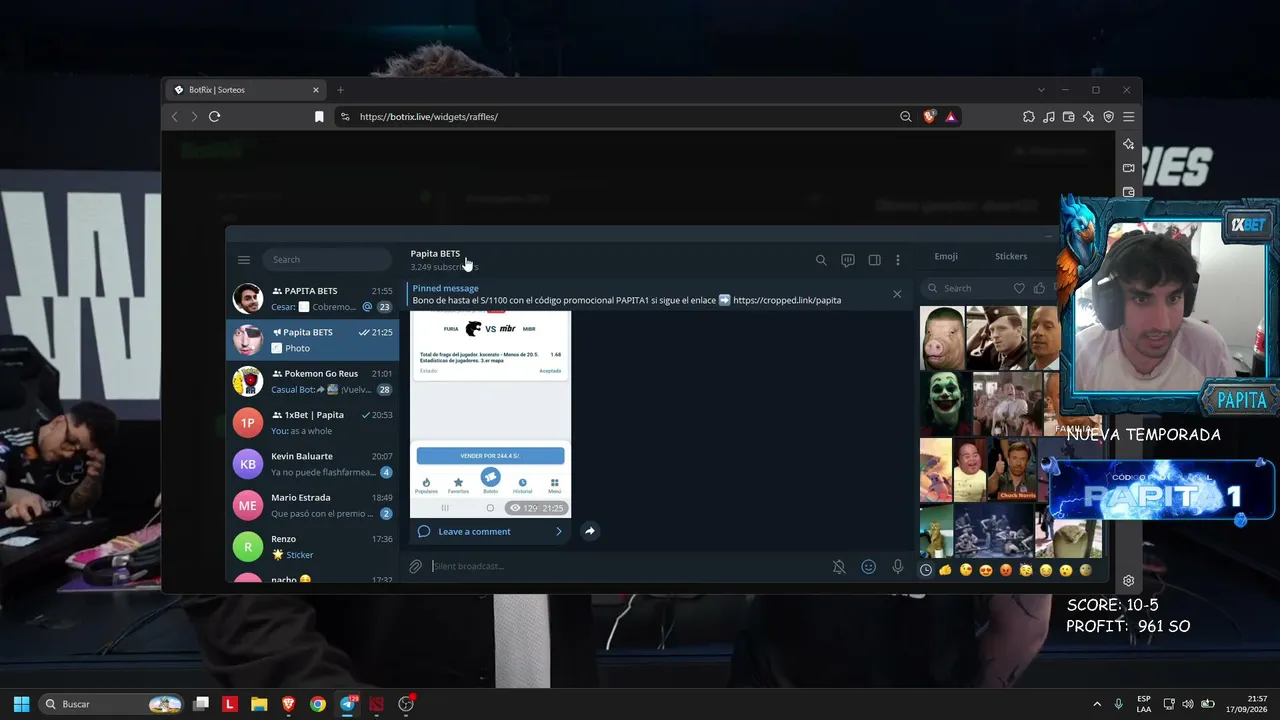
Task: Reload the BotRix page
Action: click(x=214, y=117)
